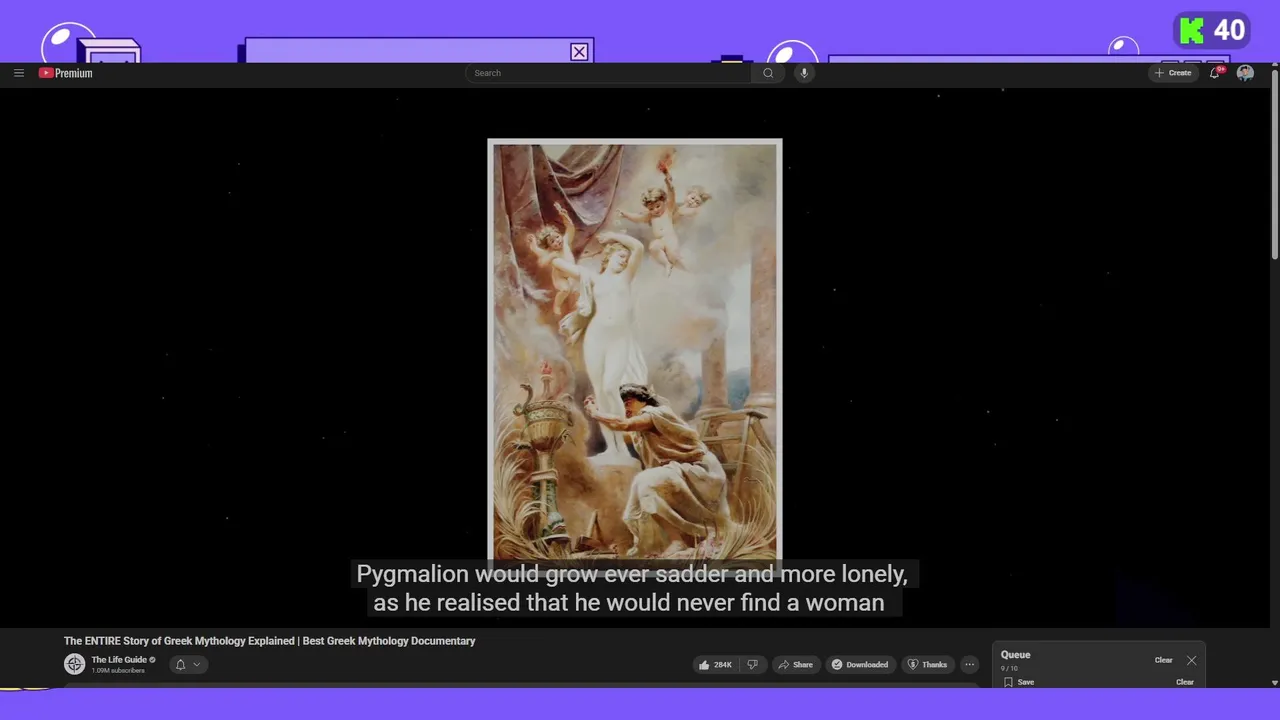Dislike the video thumbs-down
The height and width of the screenshot is (720, 1280).
[753, 664]
